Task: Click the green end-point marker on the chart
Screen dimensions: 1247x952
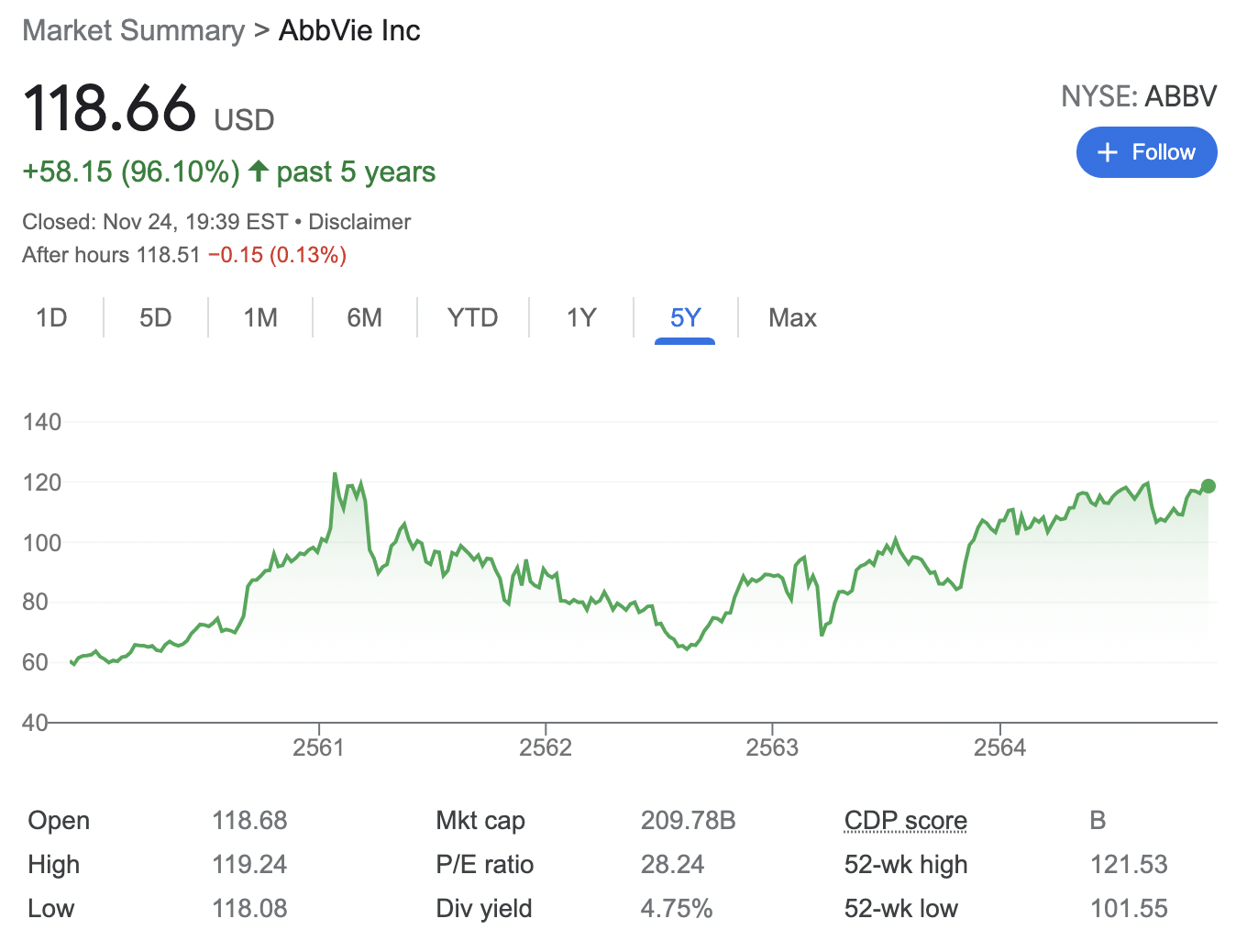Action: point(1208,486)
